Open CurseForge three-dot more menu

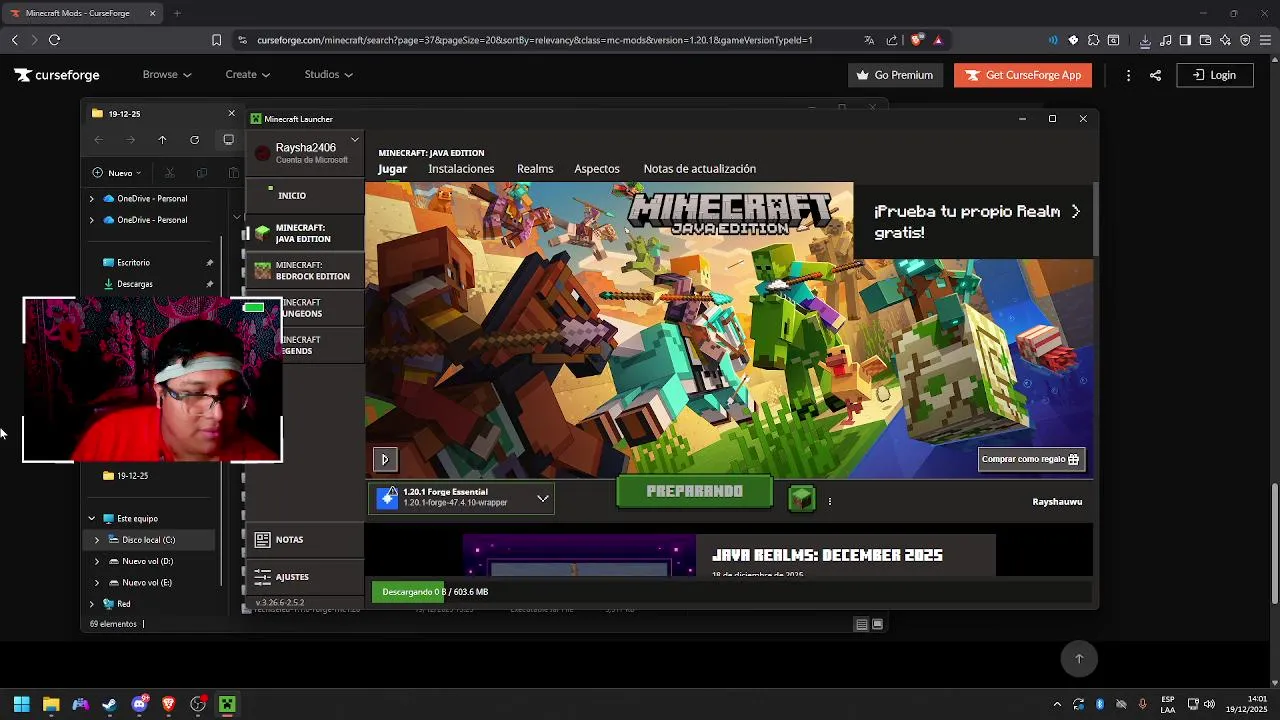click(x=1128, y=75)
